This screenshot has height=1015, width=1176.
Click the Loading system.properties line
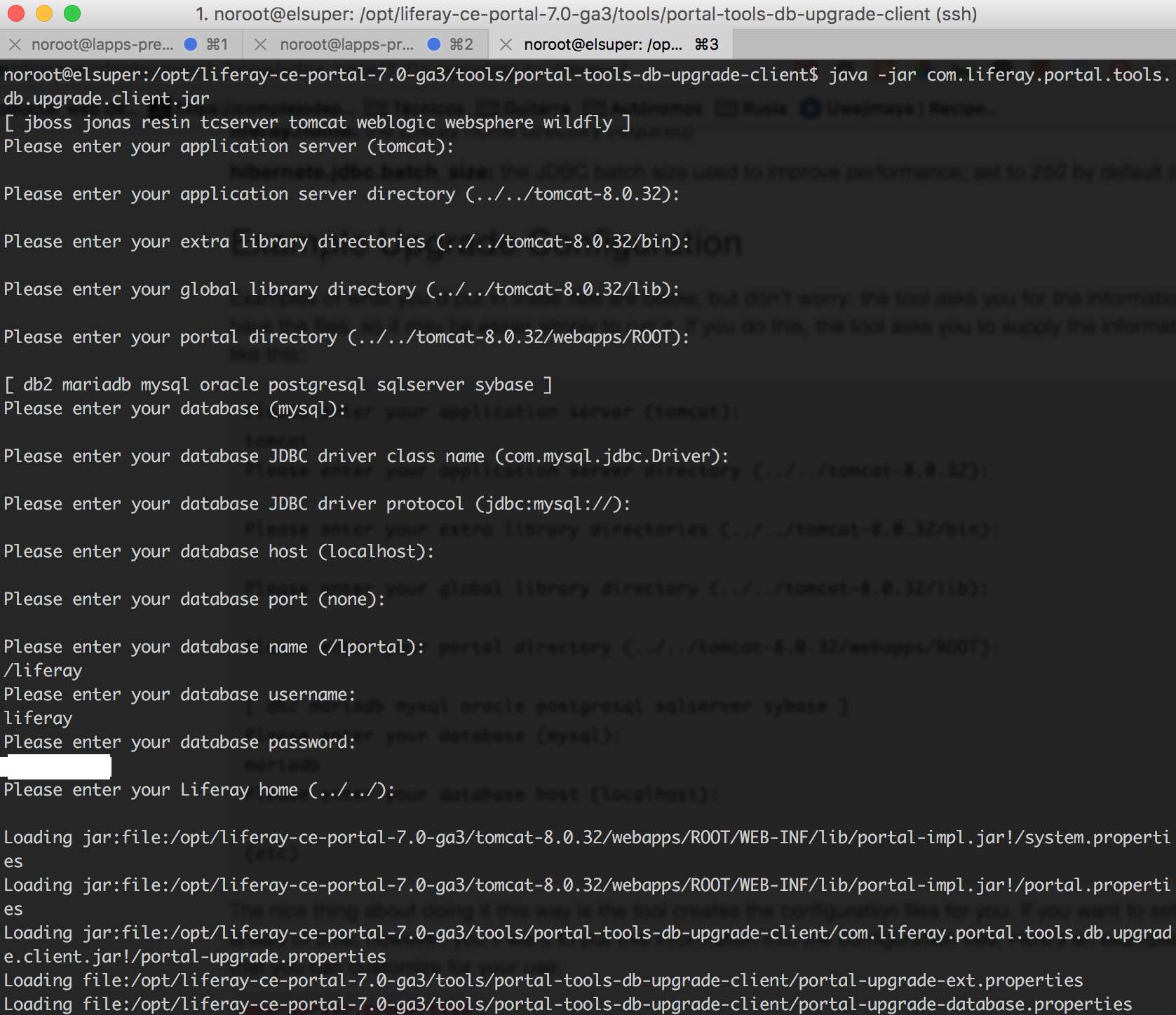[x=587, y=850]
